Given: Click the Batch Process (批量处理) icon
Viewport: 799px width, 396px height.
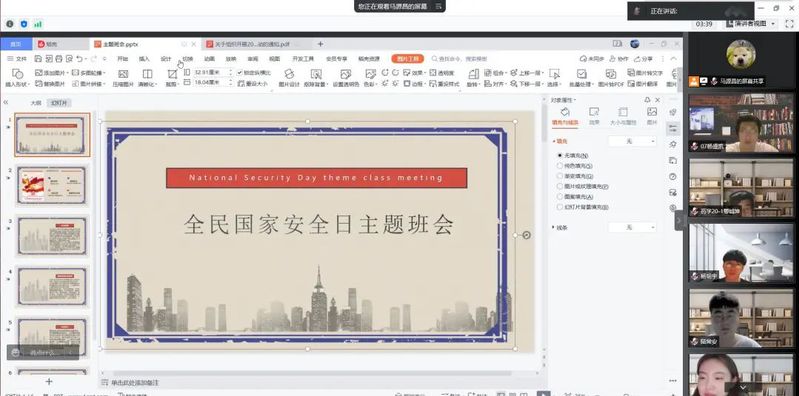Looking at the screenshot, I should [581, 74].
